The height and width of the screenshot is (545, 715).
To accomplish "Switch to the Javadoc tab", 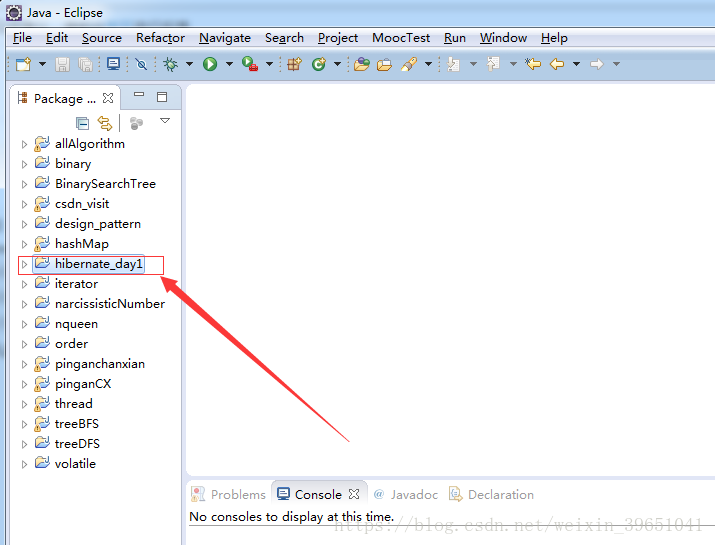I will tap(405, 494).
